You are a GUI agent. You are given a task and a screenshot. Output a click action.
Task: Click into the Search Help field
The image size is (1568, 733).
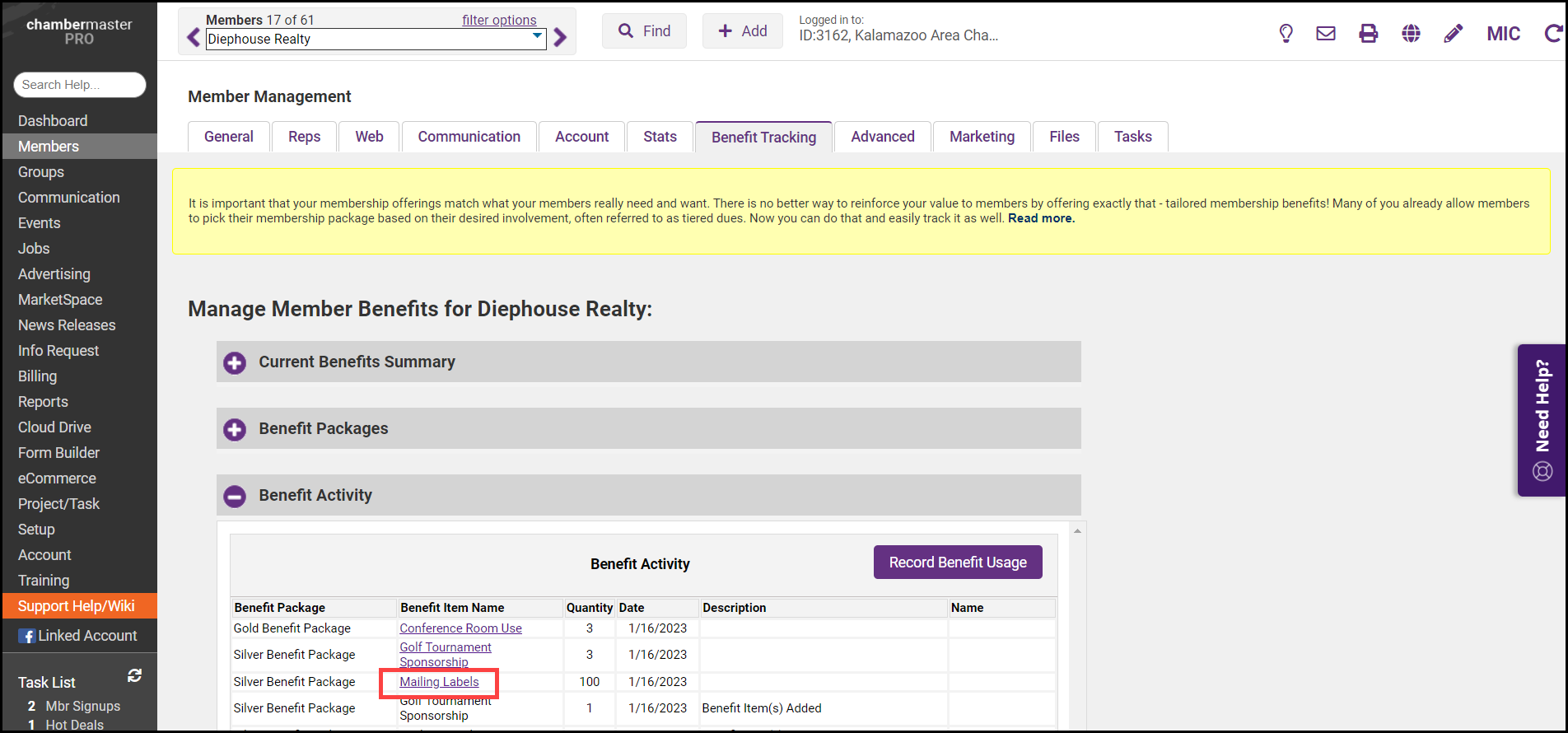coord(79,85)
